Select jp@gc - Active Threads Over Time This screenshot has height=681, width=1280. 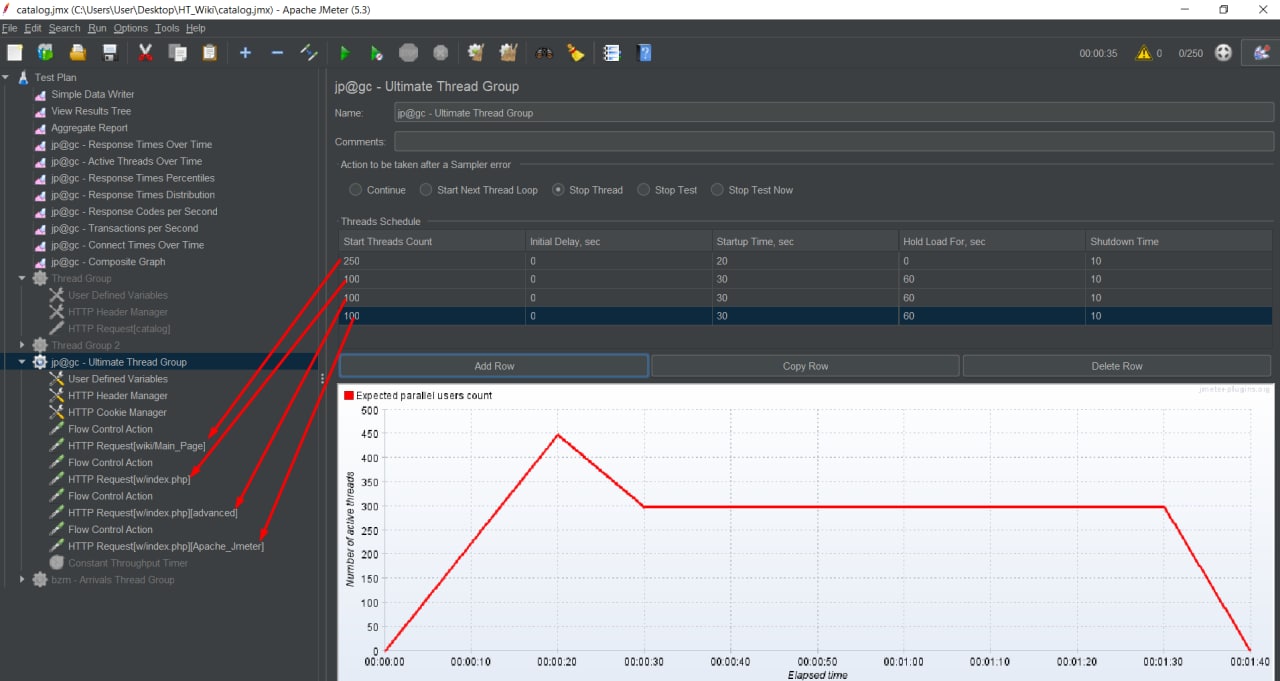click(127, 161)
